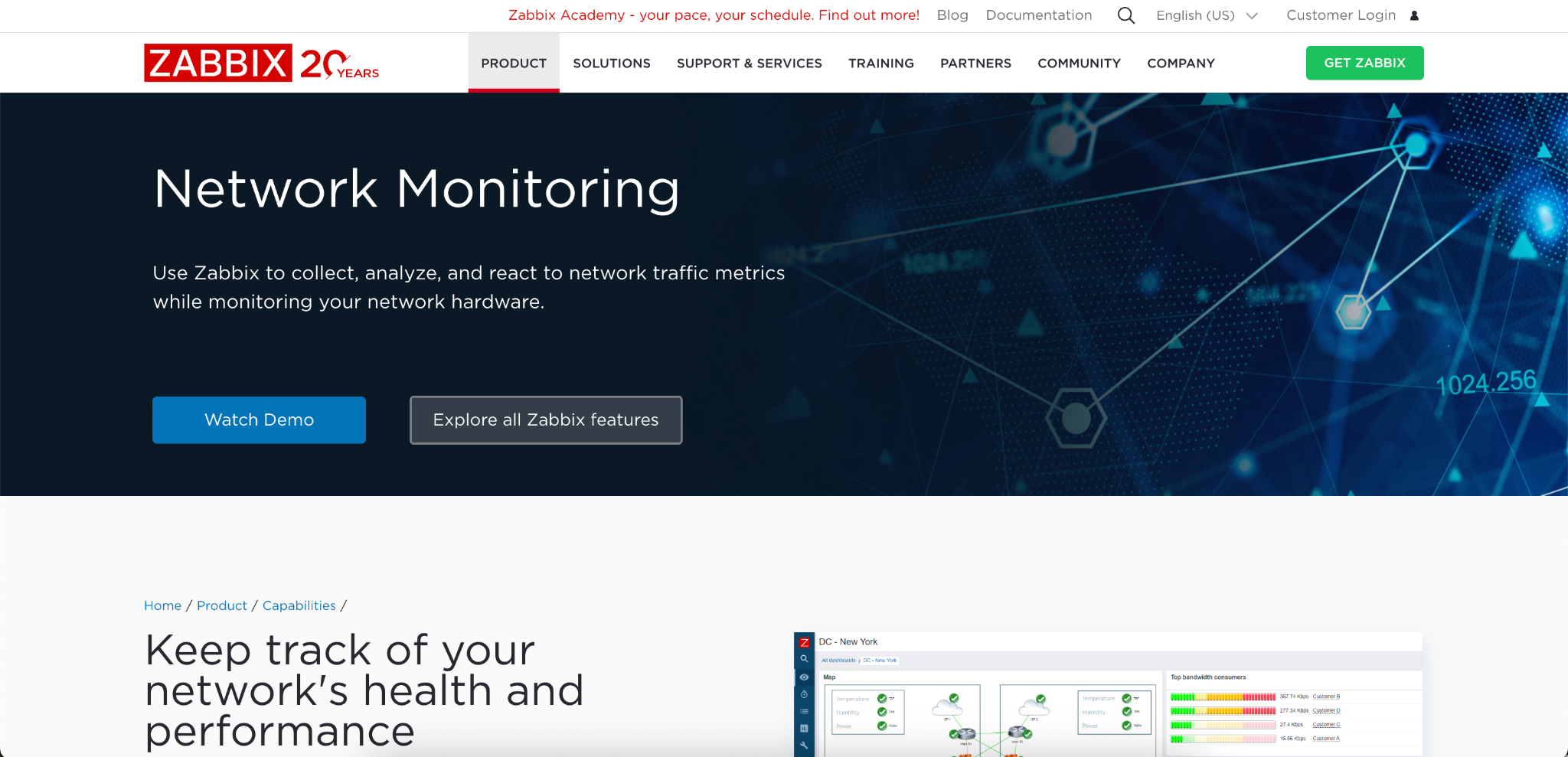1568x757 pixels.
Task: Click the wrench icon in dashboard sidebar
Action: point(804,746)
